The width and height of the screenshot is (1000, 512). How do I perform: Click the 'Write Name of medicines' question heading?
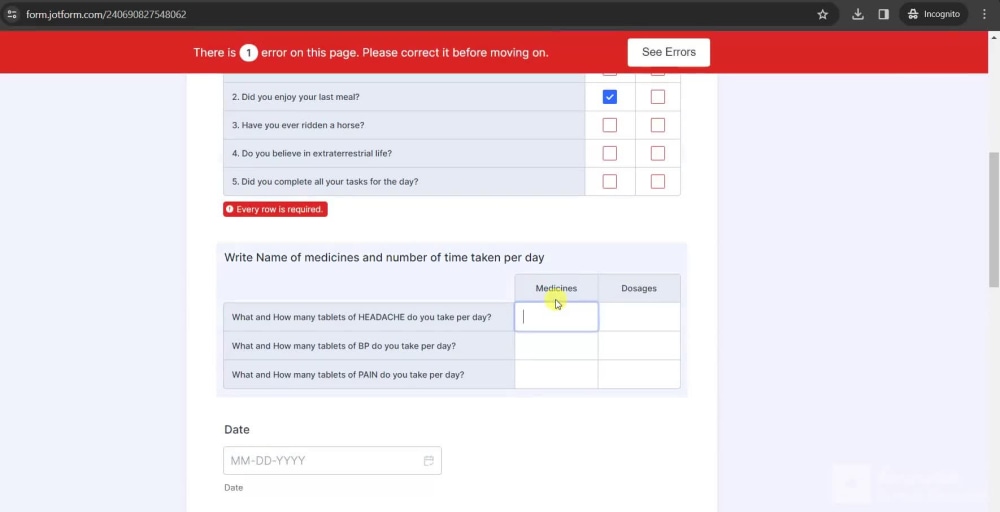click(x=384, y=258)
